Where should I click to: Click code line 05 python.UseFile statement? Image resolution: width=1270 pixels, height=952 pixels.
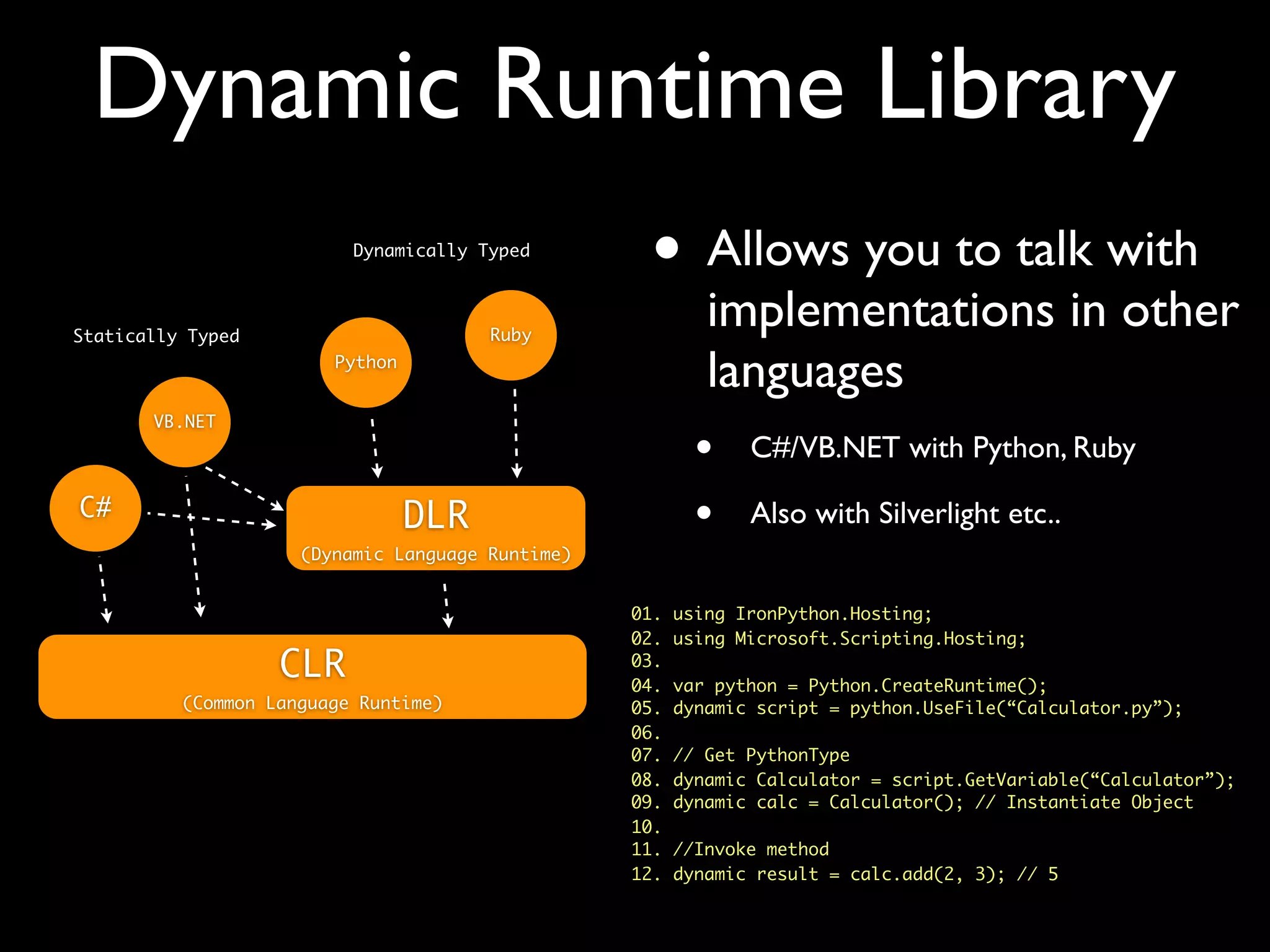[x=906, y=708]
